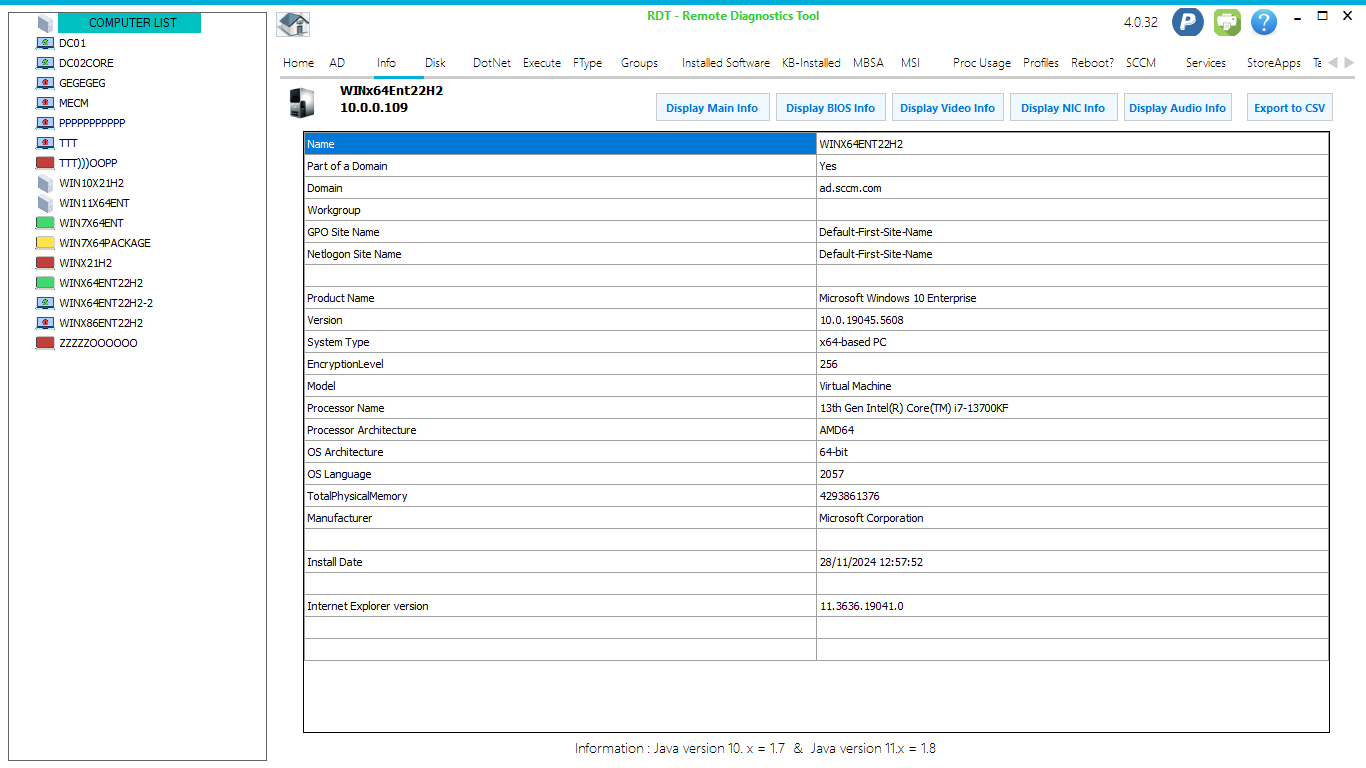Open the Execute tab

tap(542, 63)
